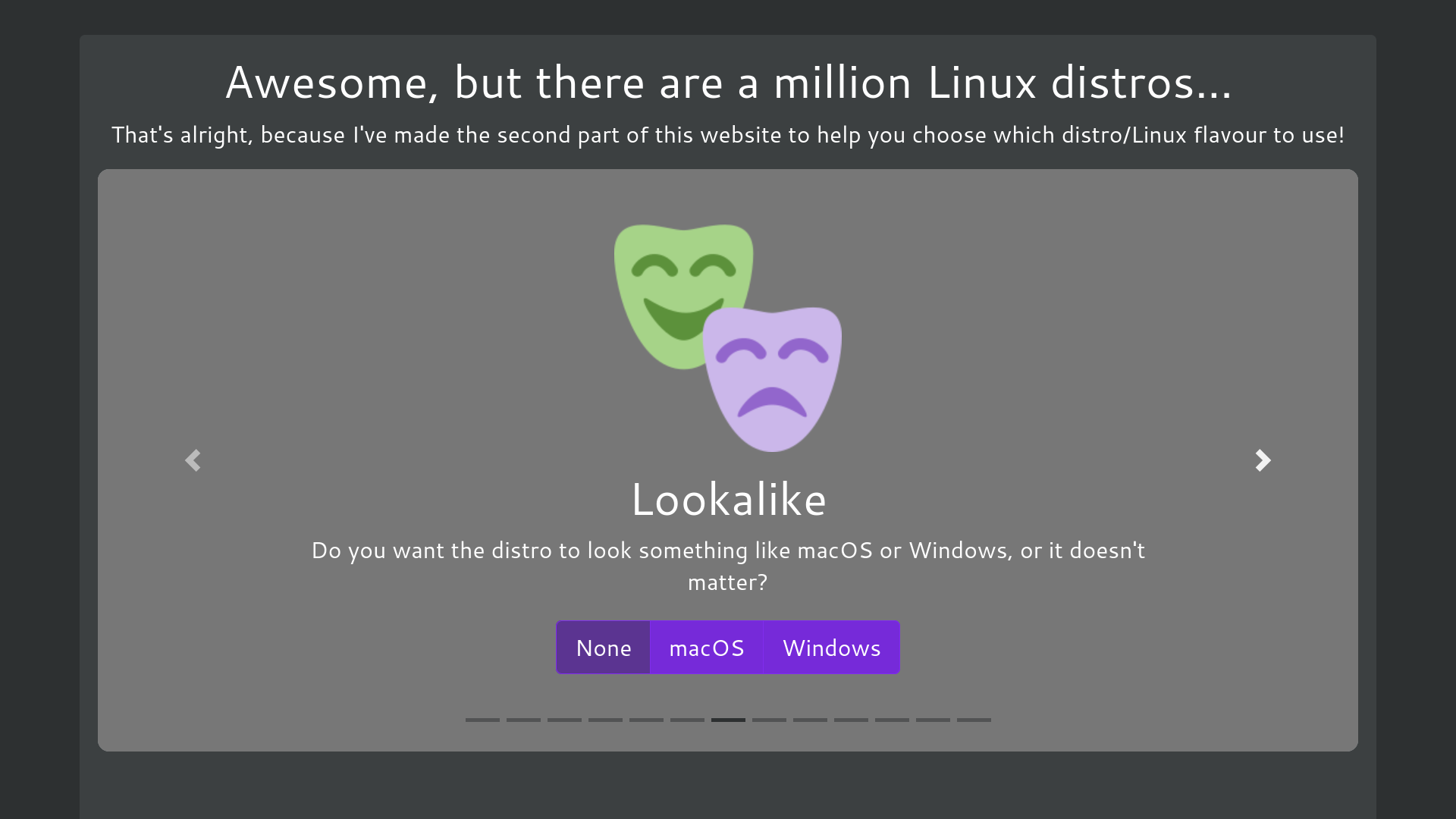The image size is (1456, 819).
Task: Select the fifth carousel indicator
Action: pos(646,720)
